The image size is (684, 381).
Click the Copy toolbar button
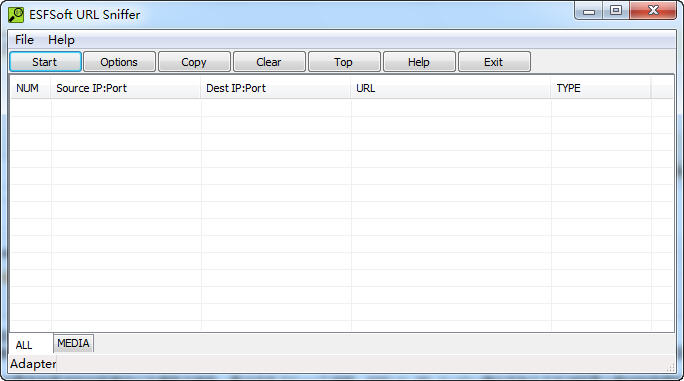point(194,62)
